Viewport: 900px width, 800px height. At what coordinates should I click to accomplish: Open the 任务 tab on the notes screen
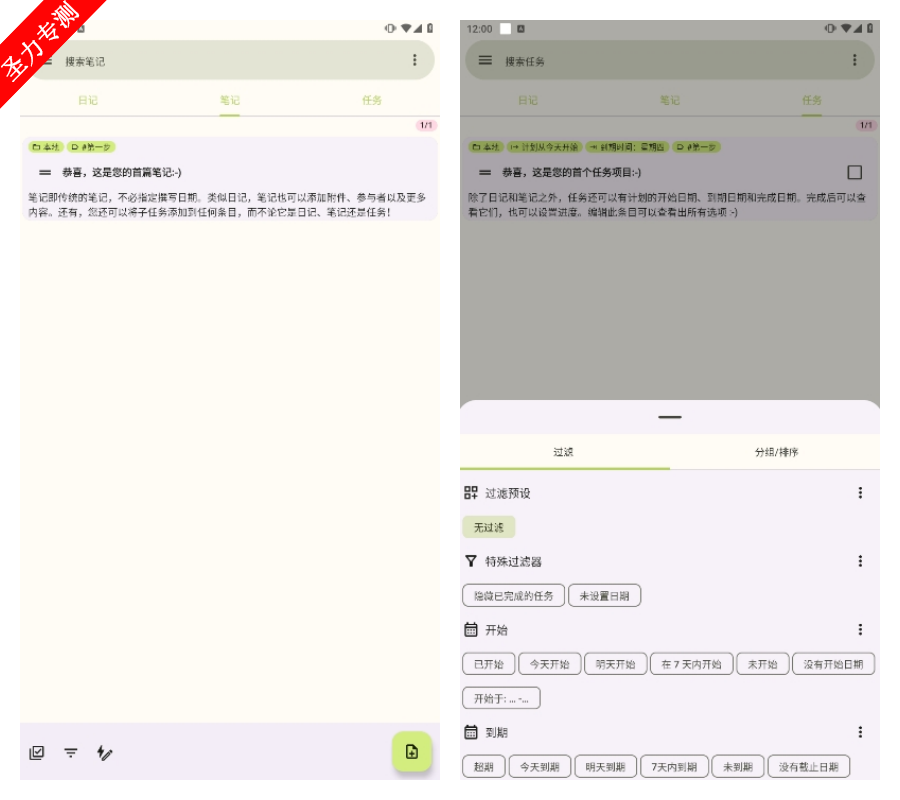(371, 100)
